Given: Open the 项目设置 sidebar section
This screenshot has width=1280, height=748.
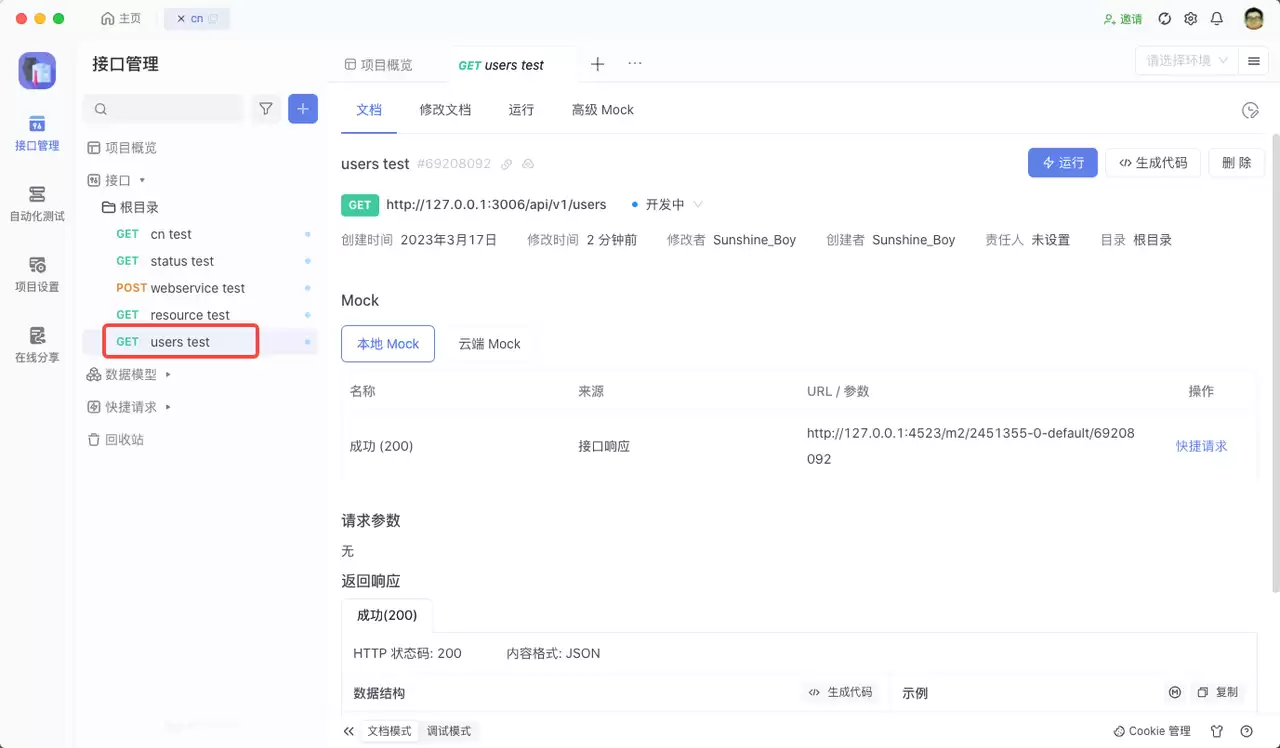Looking at the screenshot, I should 37,274.
